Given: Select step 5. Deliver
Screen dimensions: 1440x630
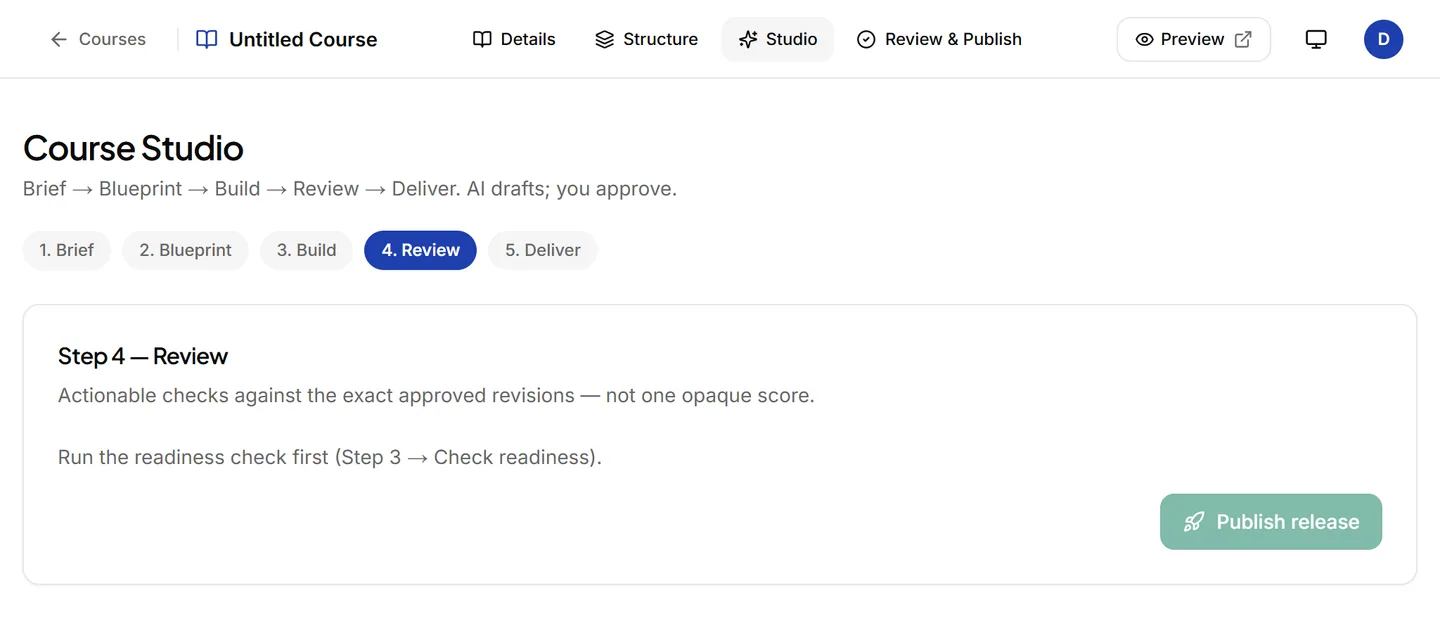Looking at the screenshot, I should 543,250.
